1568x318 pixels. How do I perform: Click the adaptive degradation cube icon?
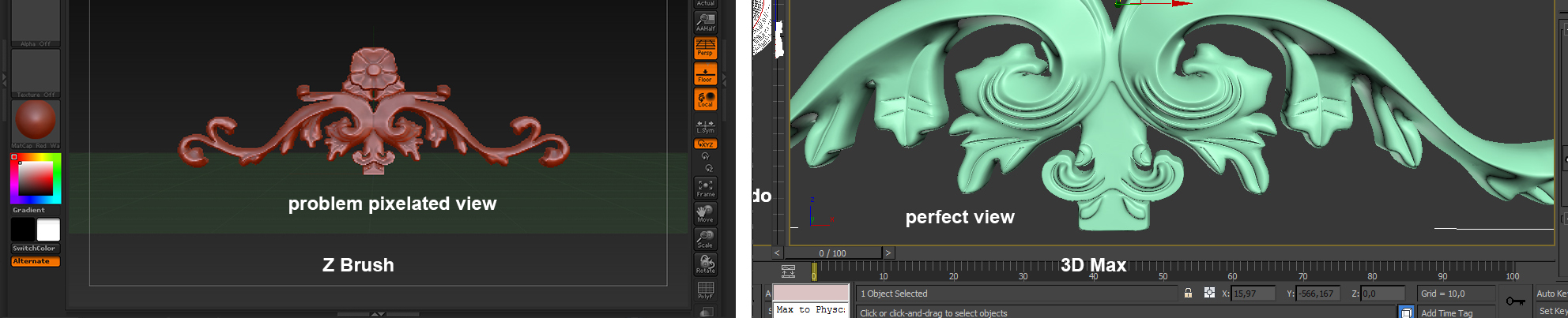point(1406,312)
